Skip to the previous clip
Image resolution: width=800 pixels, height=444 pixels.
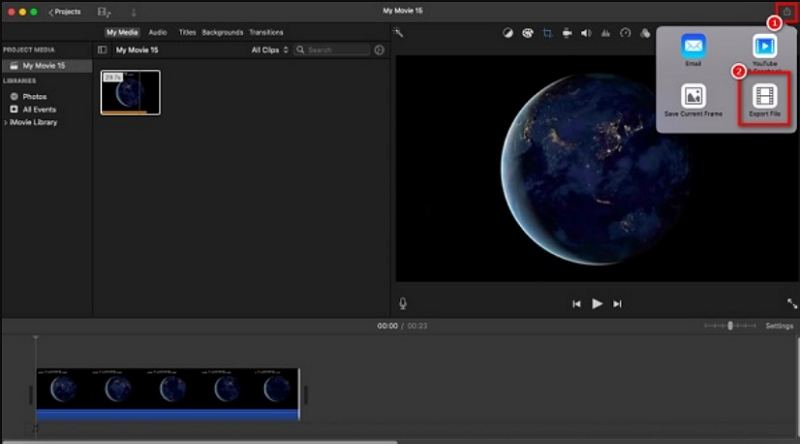pyautogui.click(x=577, y=304)
